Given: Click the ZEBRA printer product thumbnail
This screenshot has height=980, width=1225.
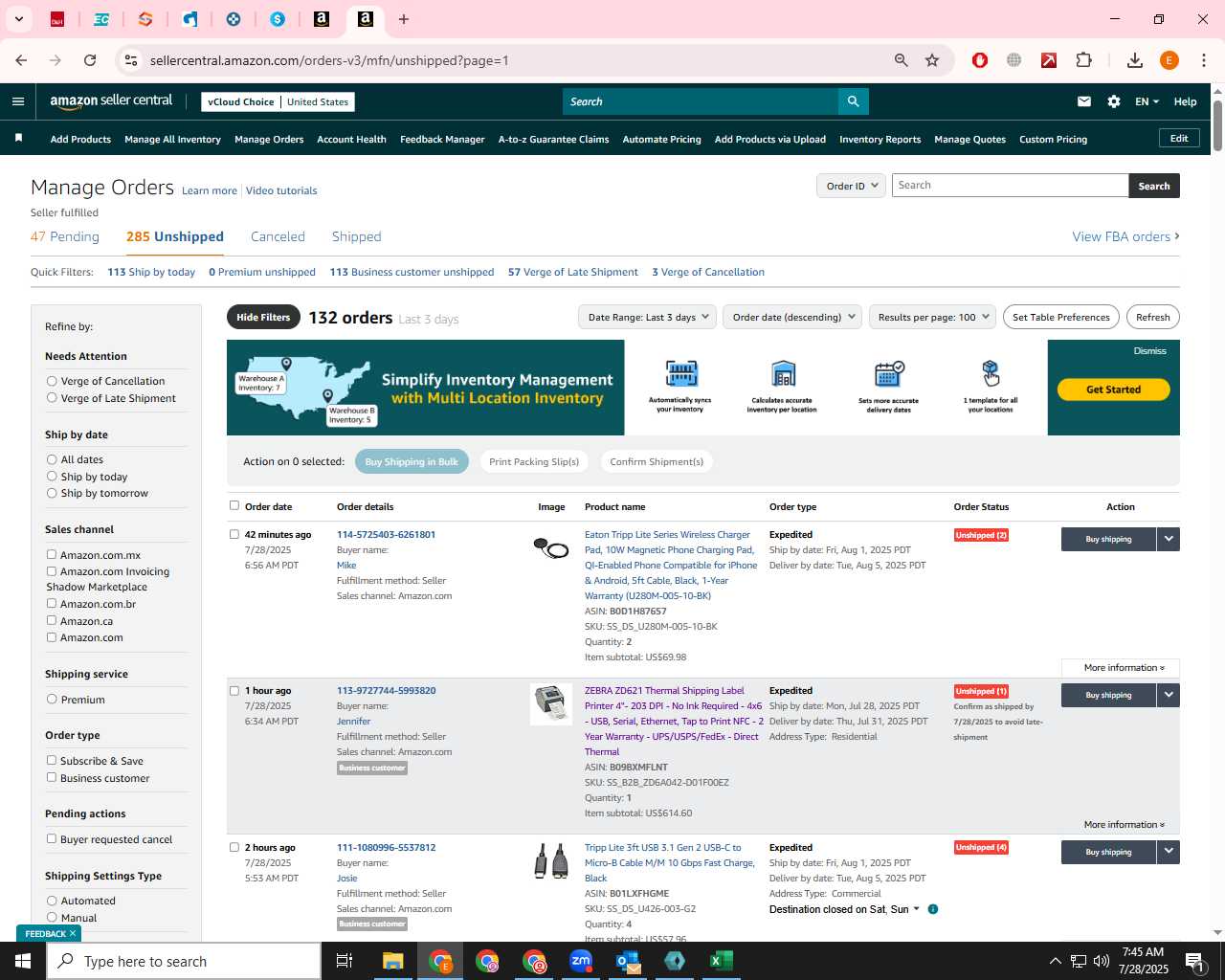Looking at the screenshot, I should (551, 703).
